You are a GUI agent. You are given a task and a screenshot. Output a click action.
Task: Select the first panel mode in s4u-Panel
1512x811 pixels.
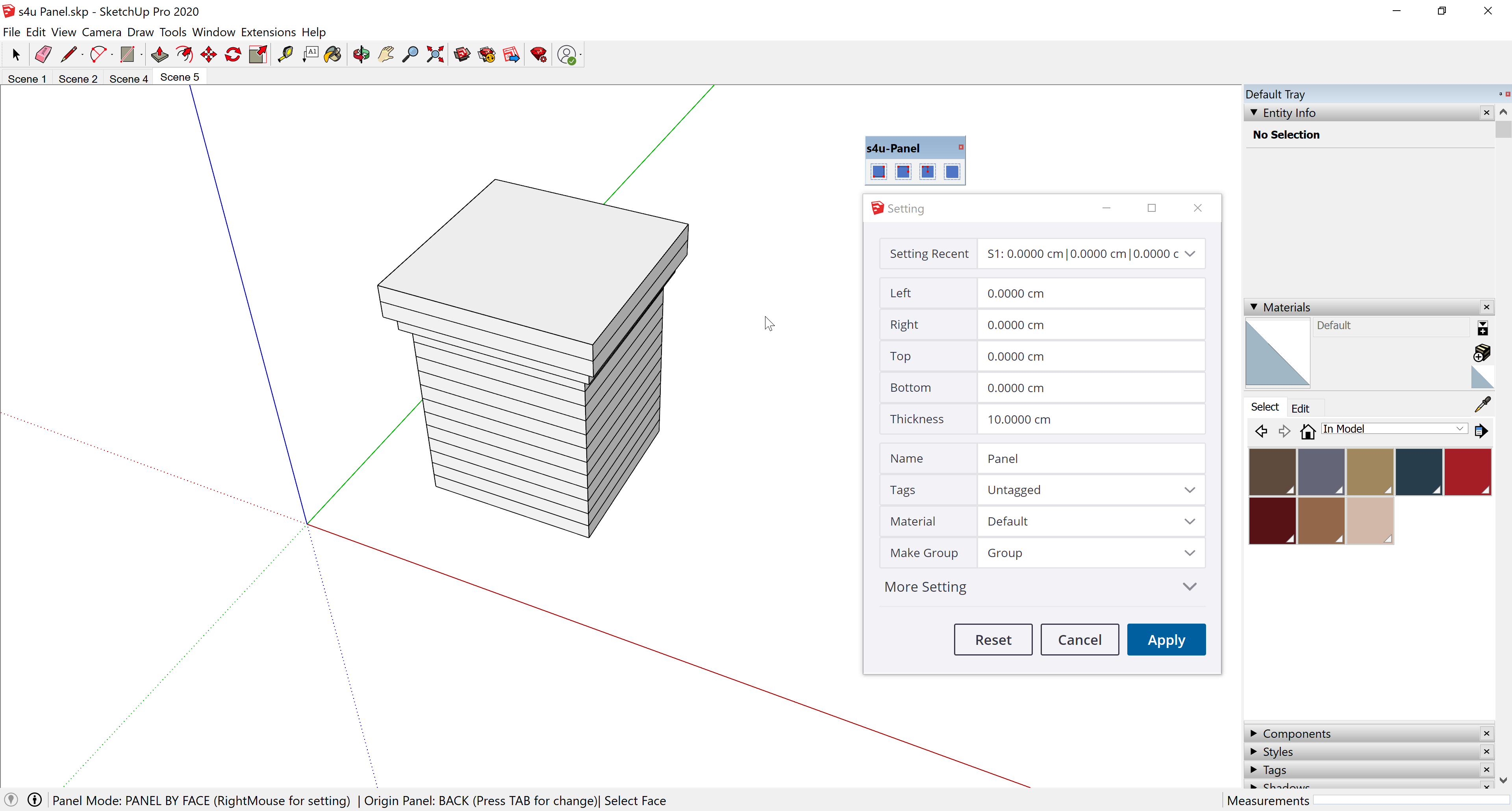tap(879, 171)
